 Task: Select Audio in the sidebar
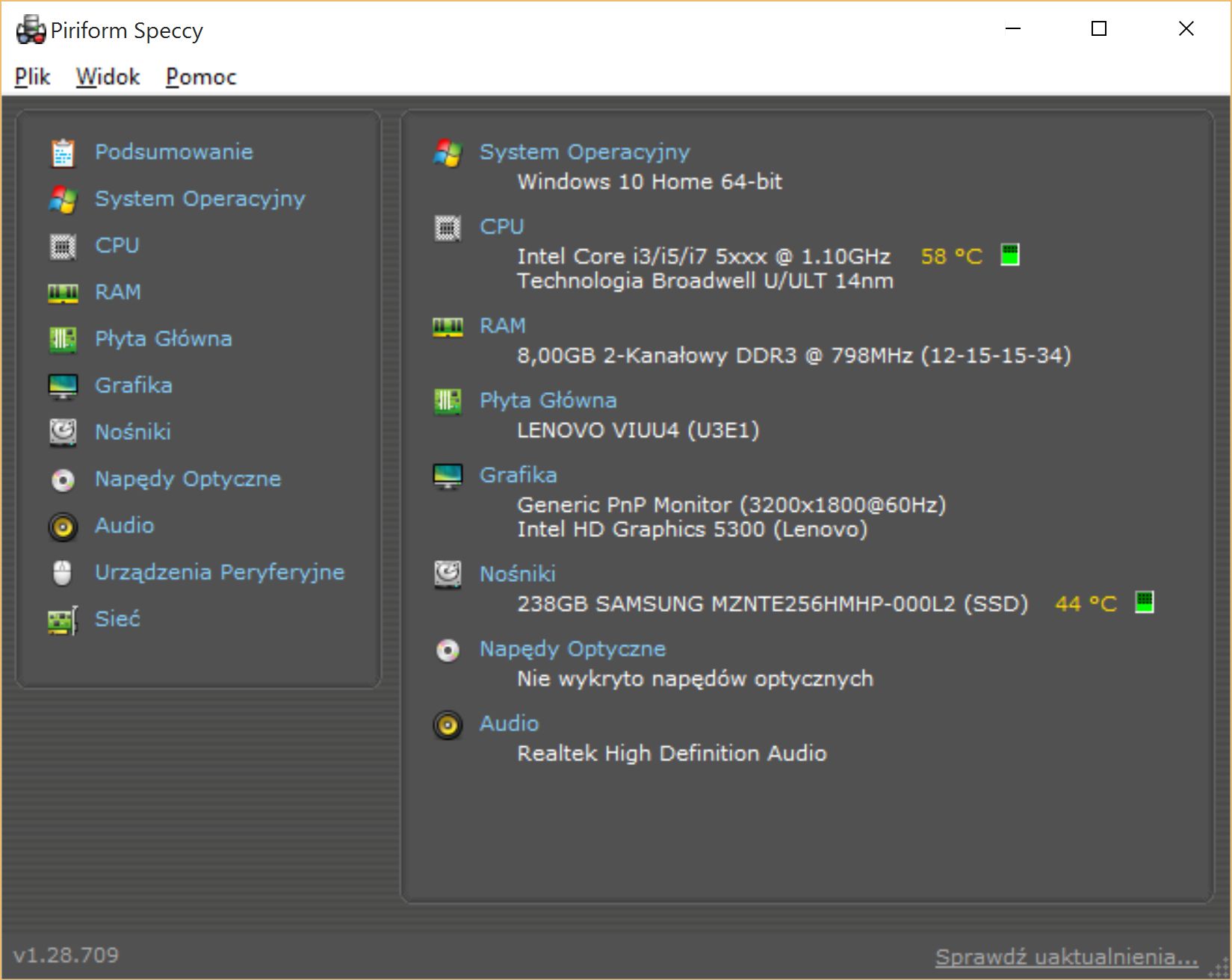[x=124, y=525]
